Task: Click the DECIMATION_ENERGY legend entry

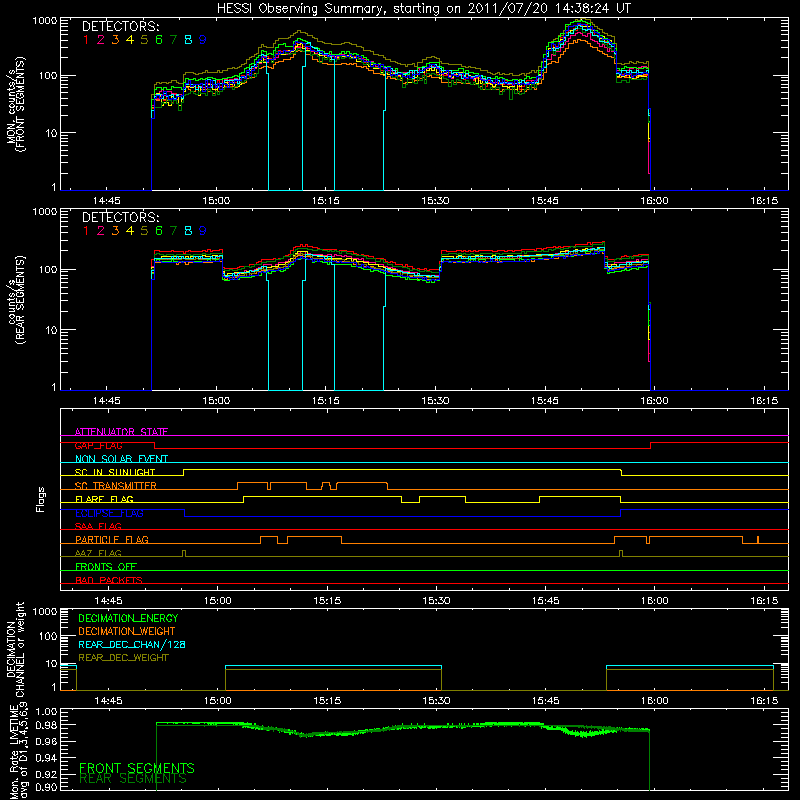Action: [x=128, y=618]
